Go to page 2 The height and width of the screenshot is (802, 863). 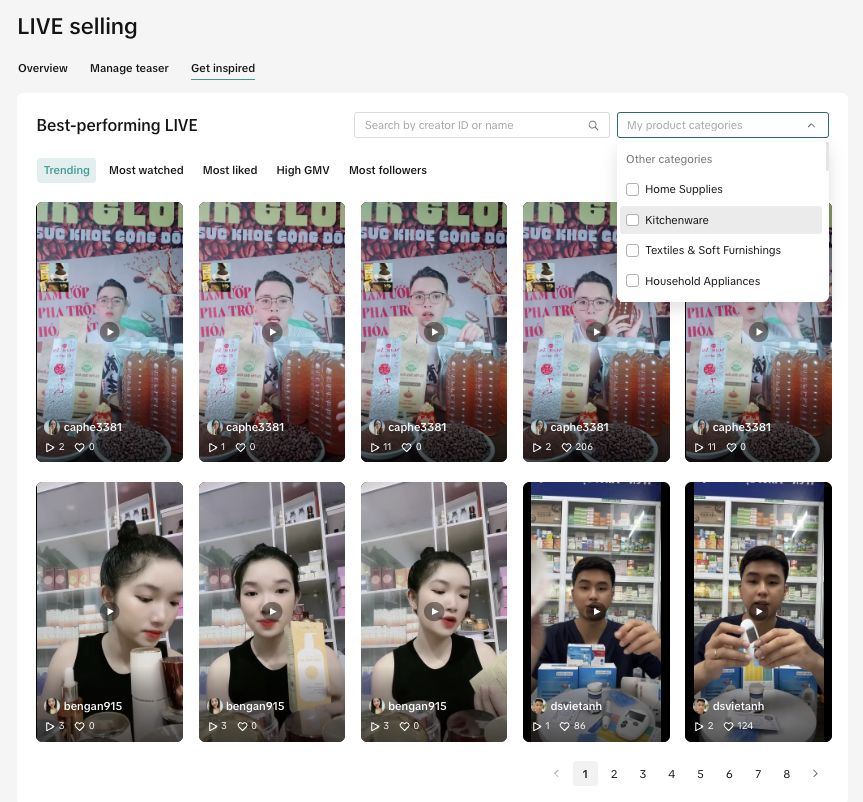point(614,774)
